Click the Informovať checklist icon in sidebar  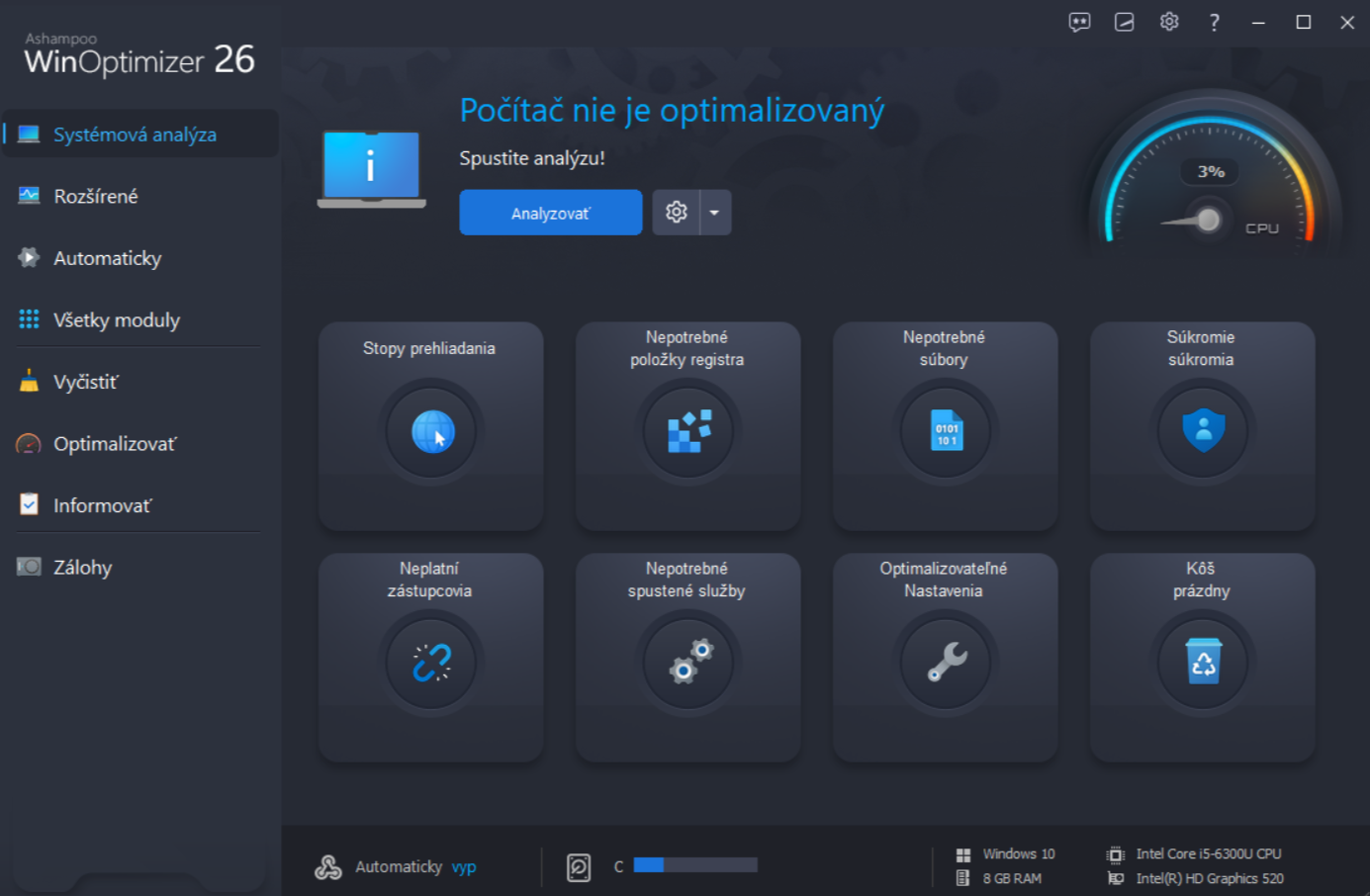[29, 504]
